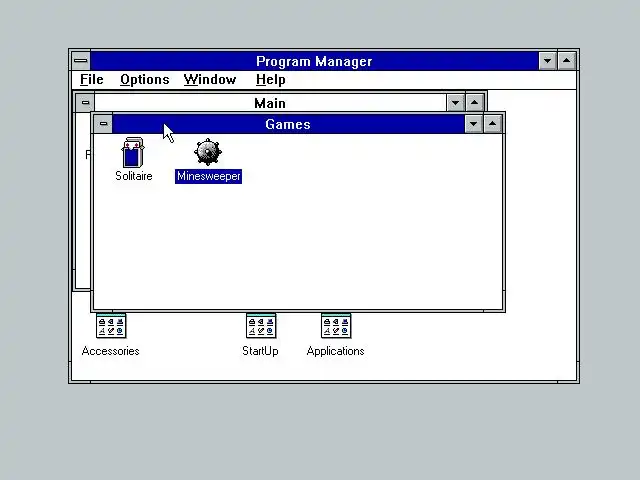Open the Options menu
The image size is (640, 480).
(144, 80)
